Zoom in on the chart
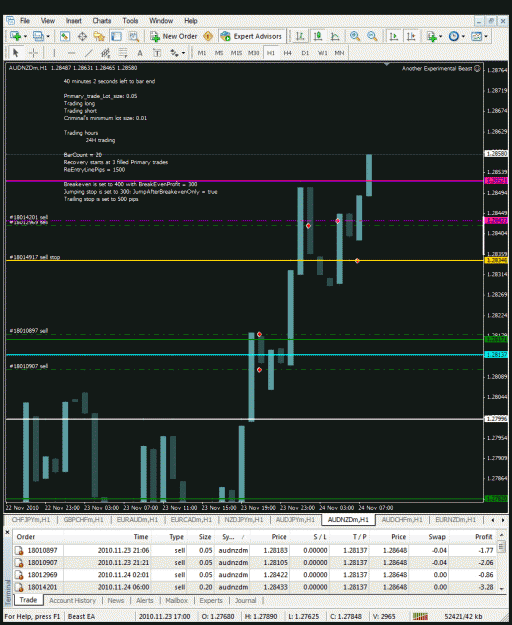This screenshot has width=512, height=625. click(x=355, y=36)
